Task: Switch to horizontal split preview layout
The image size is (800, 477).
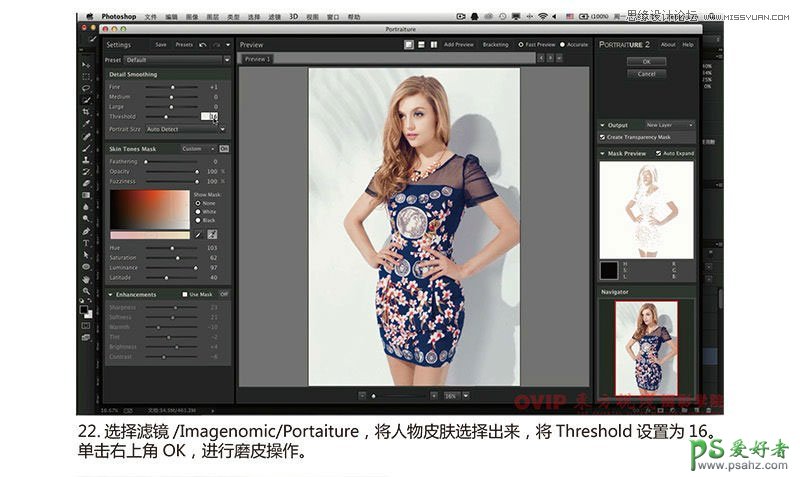Action: coord(421,45)
